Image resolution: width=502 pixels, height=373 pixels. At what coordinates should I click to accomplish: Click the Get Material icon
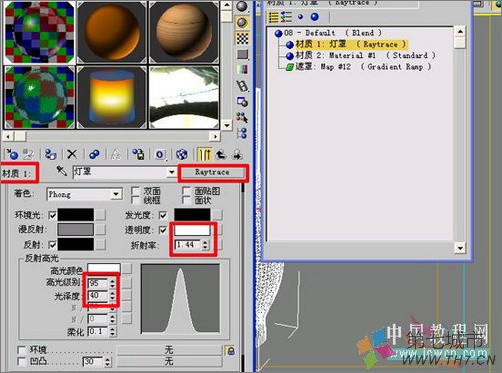(12, 154)
